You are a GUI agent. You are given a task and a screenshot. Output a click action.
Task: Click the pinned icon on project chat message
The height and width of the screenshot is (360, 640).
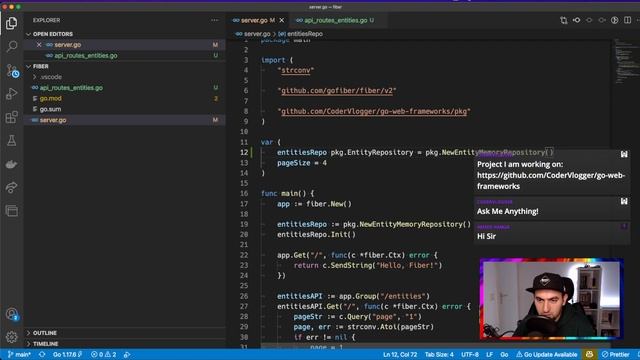click(x=624, y=154)
